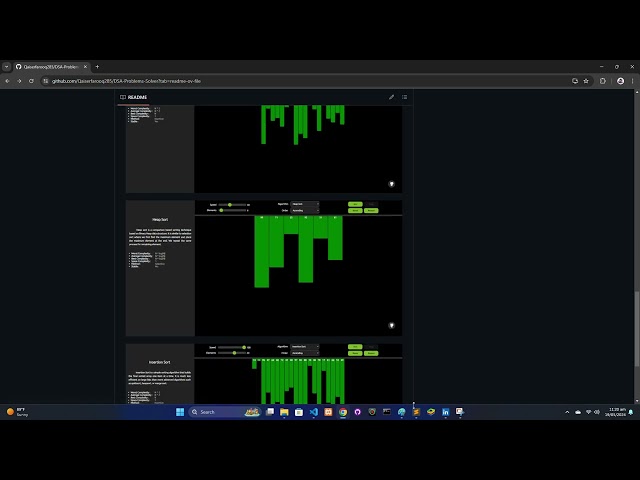Open the notification bell in the taskbar

coord(631,412)
